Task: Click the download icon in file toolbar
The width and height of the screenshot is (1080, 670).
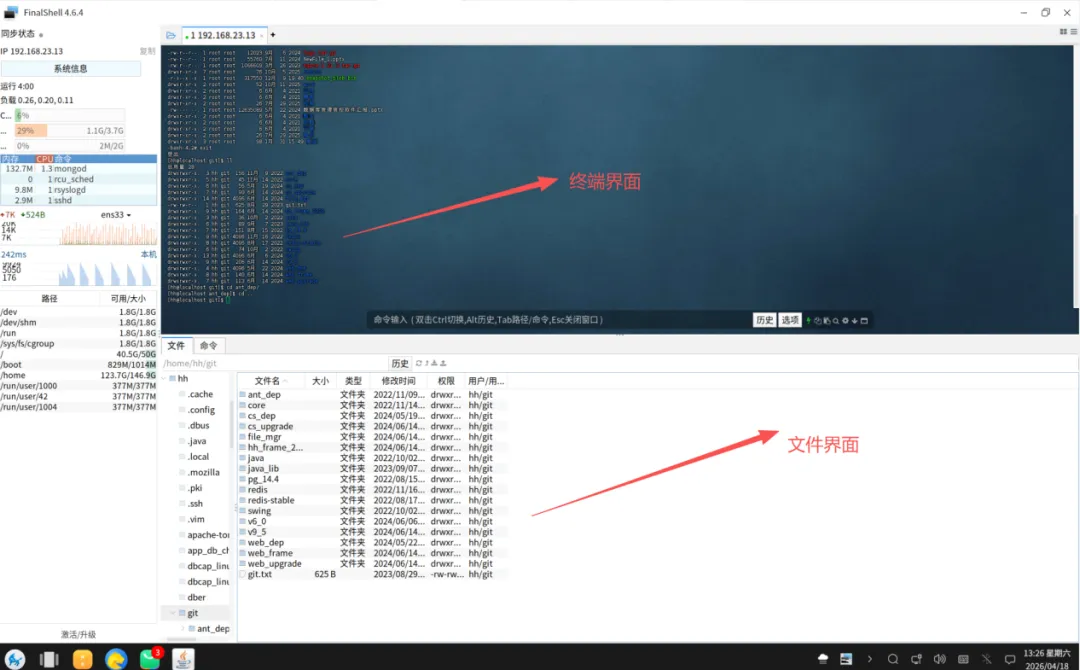Action: tap(435, 363)
